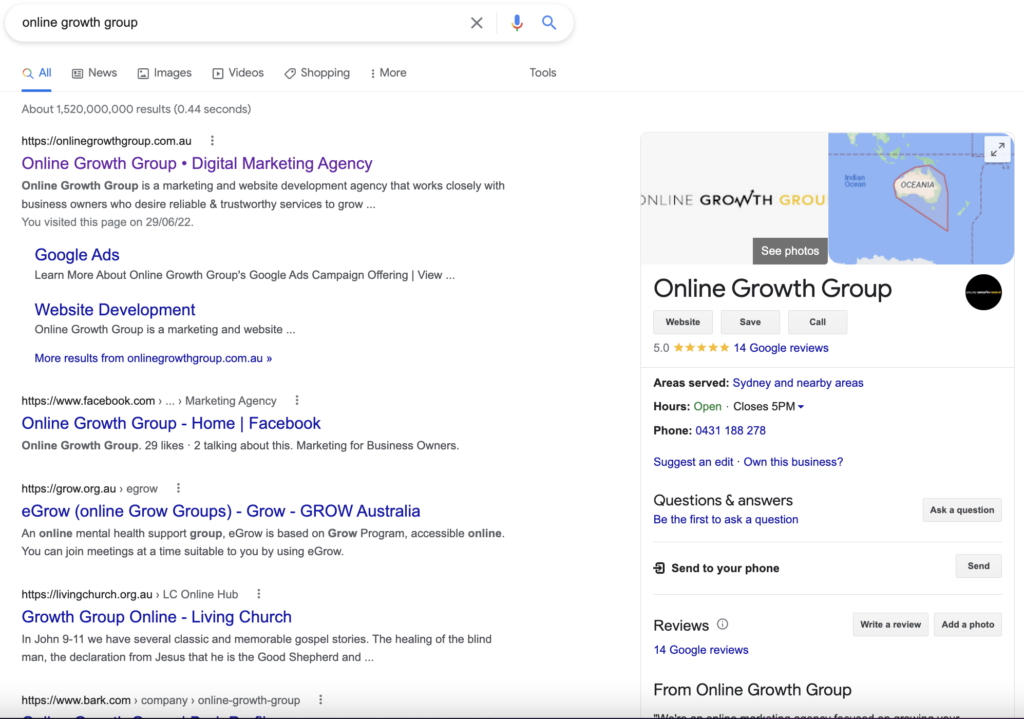Click the Open hours status text

coord(707,407)
